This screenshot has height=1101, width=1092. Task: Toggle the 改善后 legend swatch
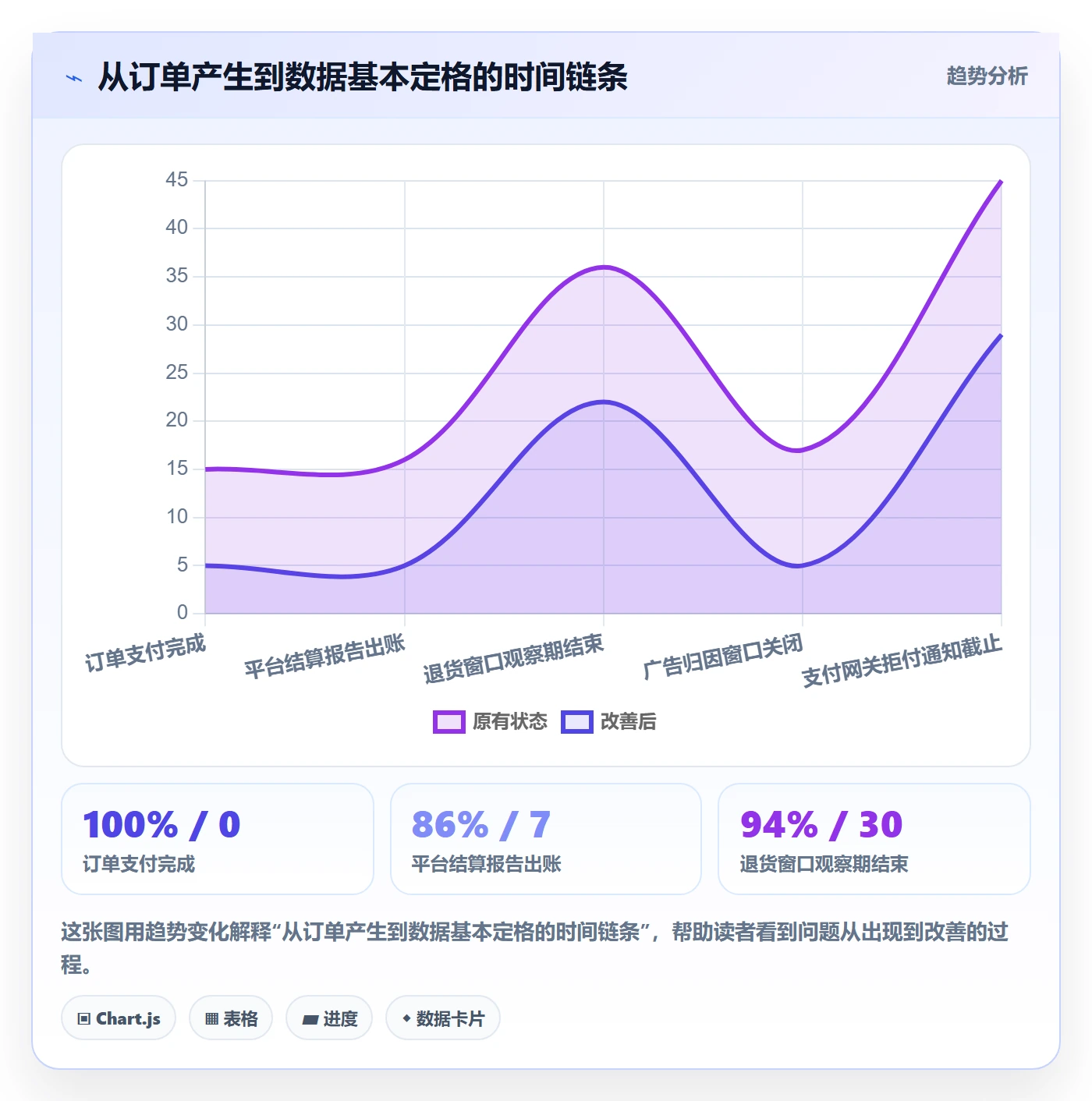[577, 722]
